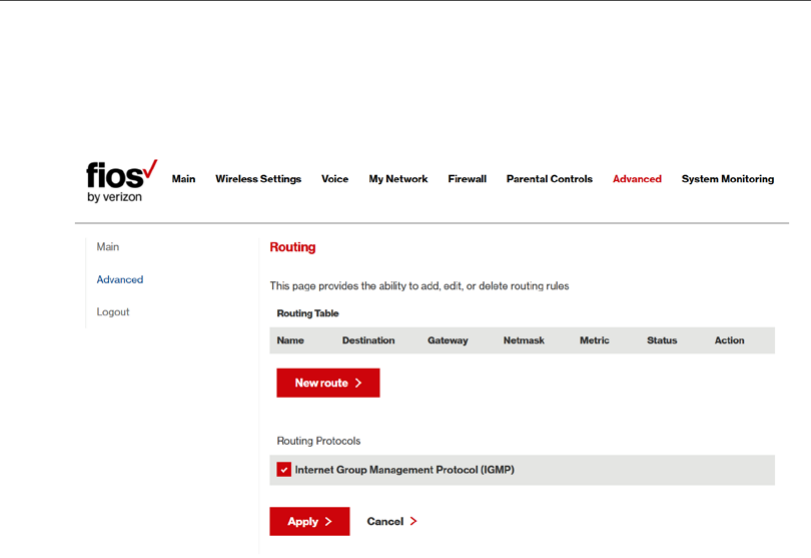Click the routing rules description text
Image resolution: width=811 pixels, height=558 pixels.
pyautogui.click(x=419, y=286)
